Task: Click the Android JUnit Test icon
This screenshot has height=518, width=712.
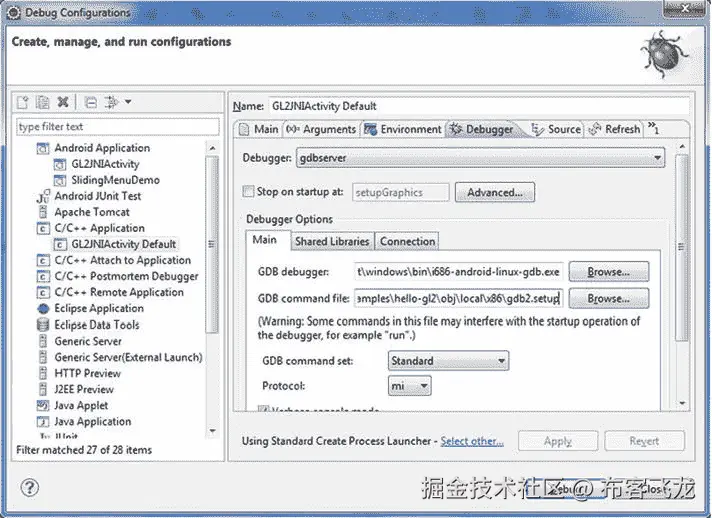Action: [43, 196]
